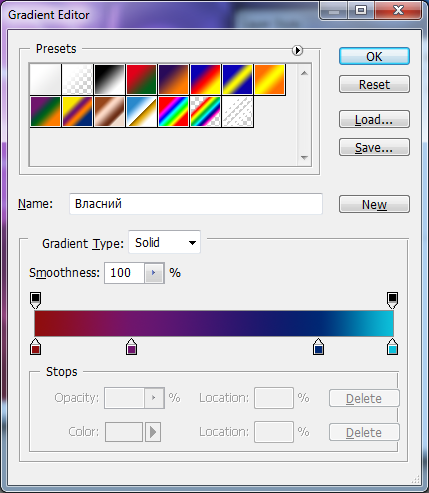Open the Smoothness slider arrow
The height and width of the screenshot is (493, 429).
point(154,273)
